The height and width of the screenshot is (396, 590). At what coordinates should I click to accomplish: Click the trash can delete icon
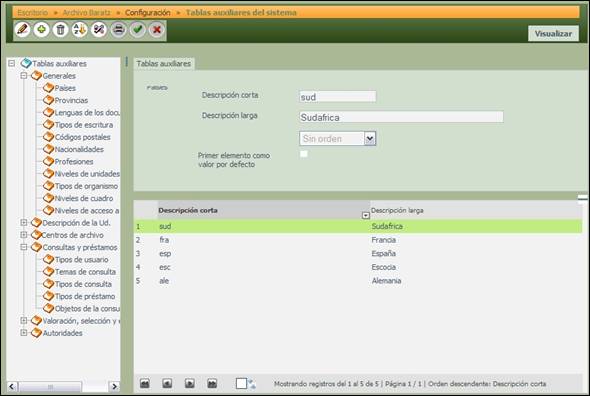click(x=60, y=29)
